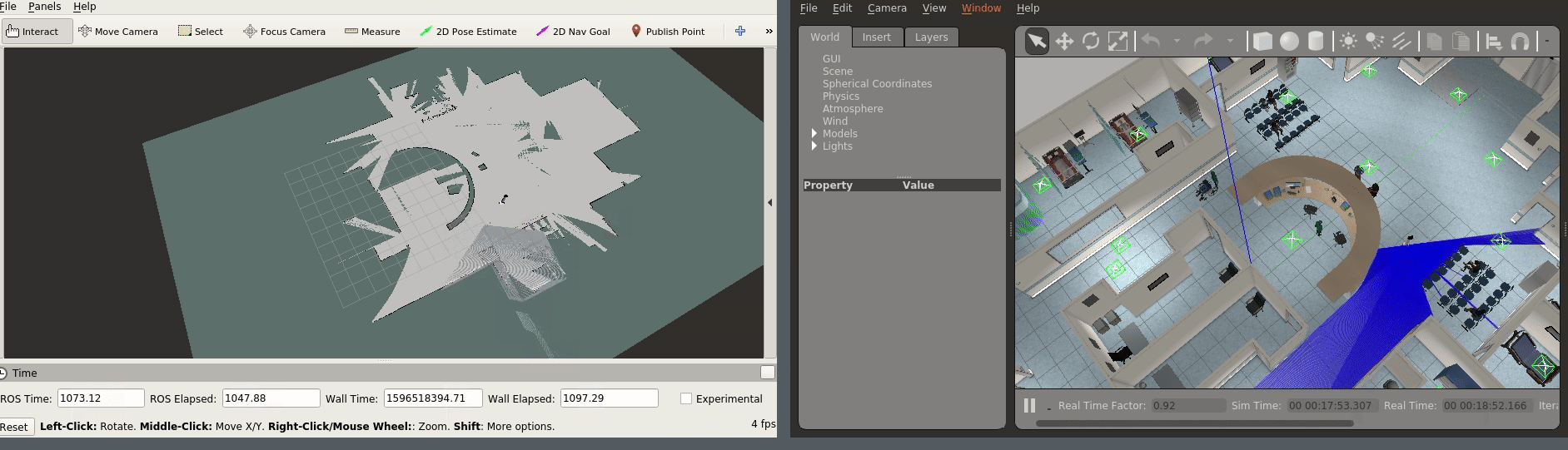Select Physics in World tree
The image size is (1568, 450).
[x=841, y=96]
